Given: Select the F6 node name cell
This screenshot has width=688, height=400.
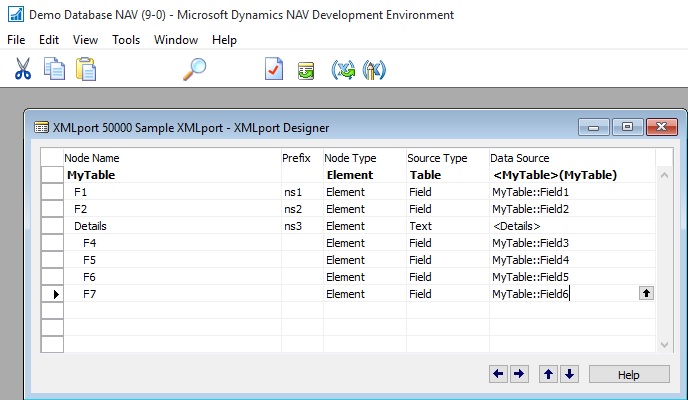Looking at the screenshot, I should [x=172, y=277].
